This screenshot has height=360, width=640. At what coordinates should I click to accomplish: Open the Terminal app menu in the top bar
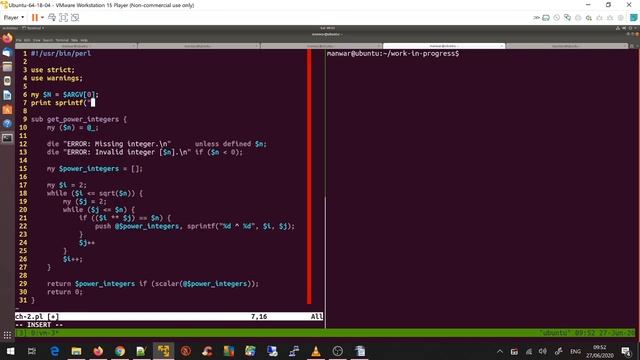click(x=33, y=28)
